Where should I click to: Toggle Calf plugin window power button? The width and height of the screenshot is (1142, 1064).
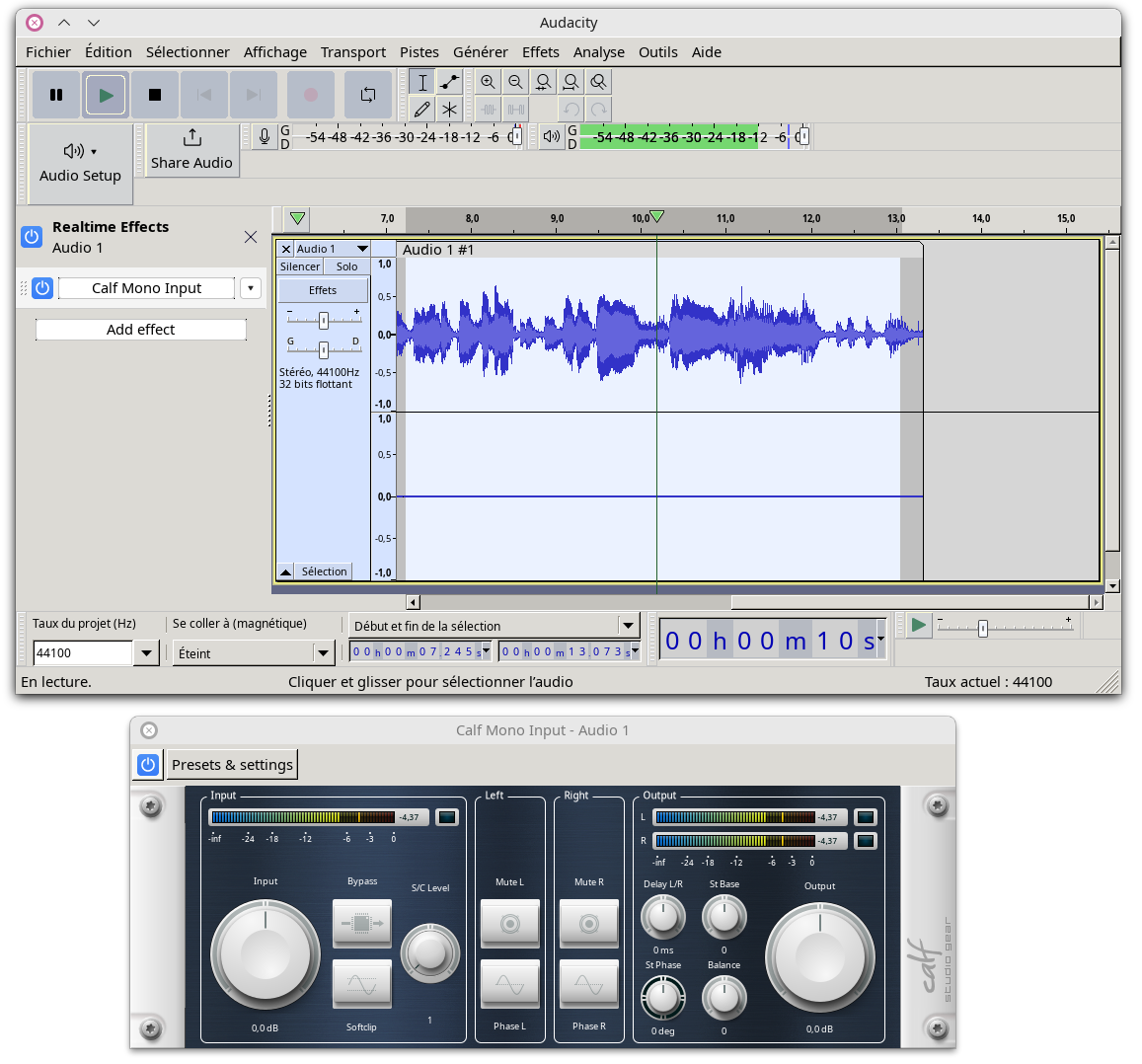click(149, 765)
